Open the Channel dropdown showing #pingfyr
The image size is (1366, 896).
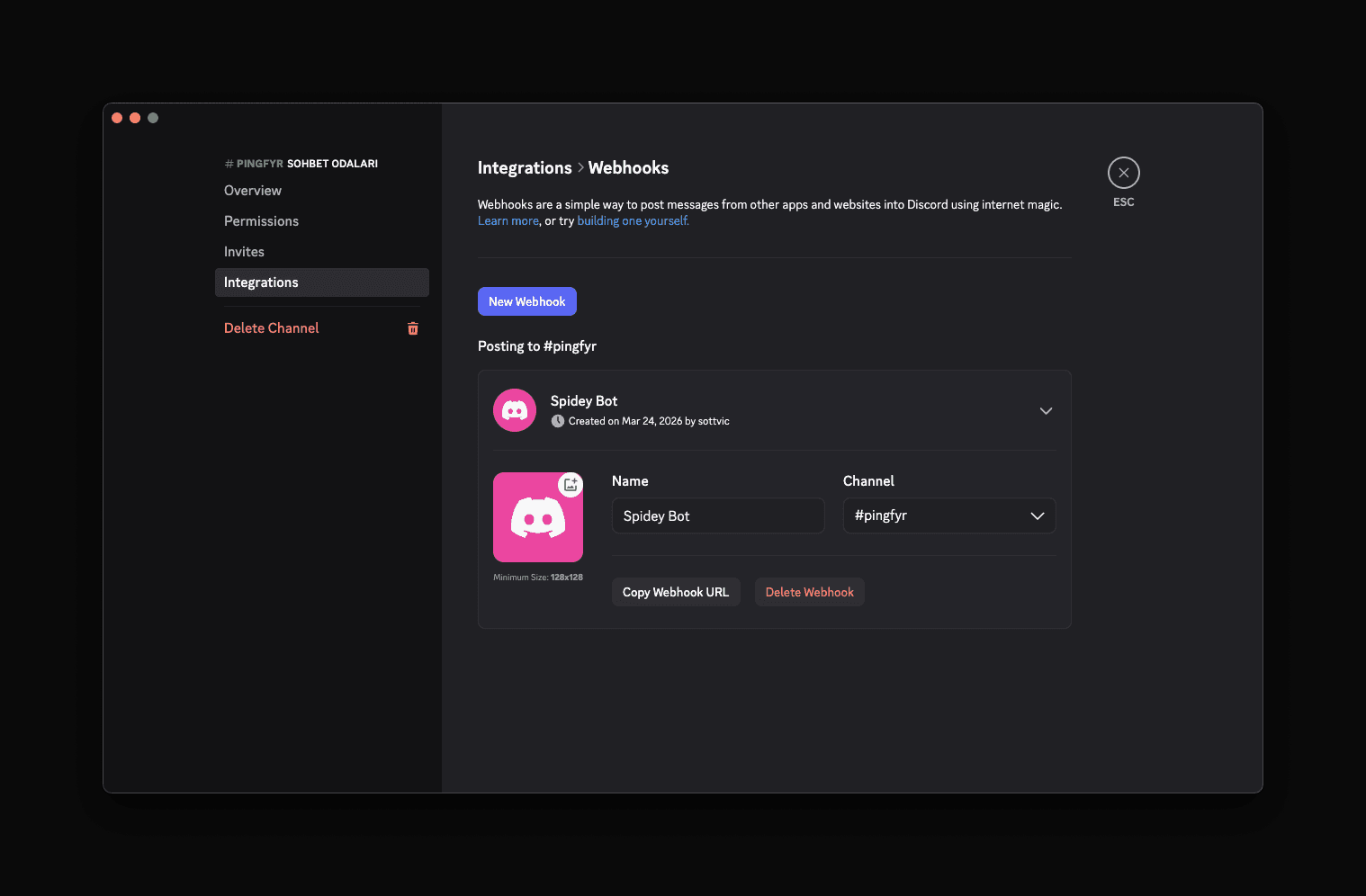pos(948,515)
